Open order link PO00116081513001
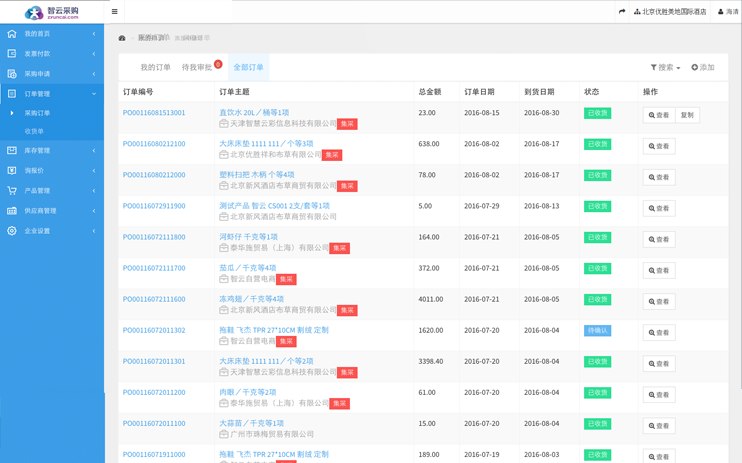 pos(154,113)
